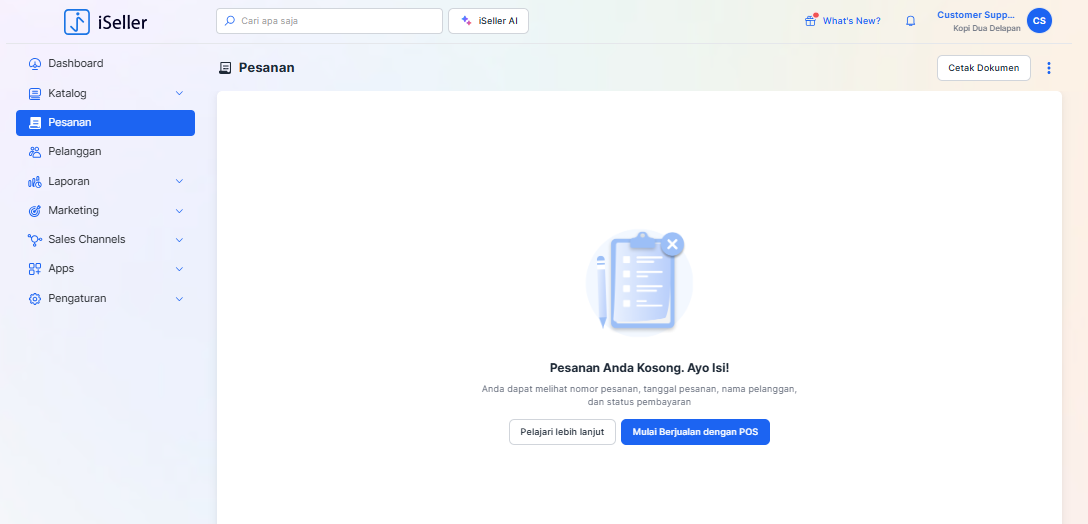Open the three-dot more options menu
1088x524 pixels.
pos(1049,68)
